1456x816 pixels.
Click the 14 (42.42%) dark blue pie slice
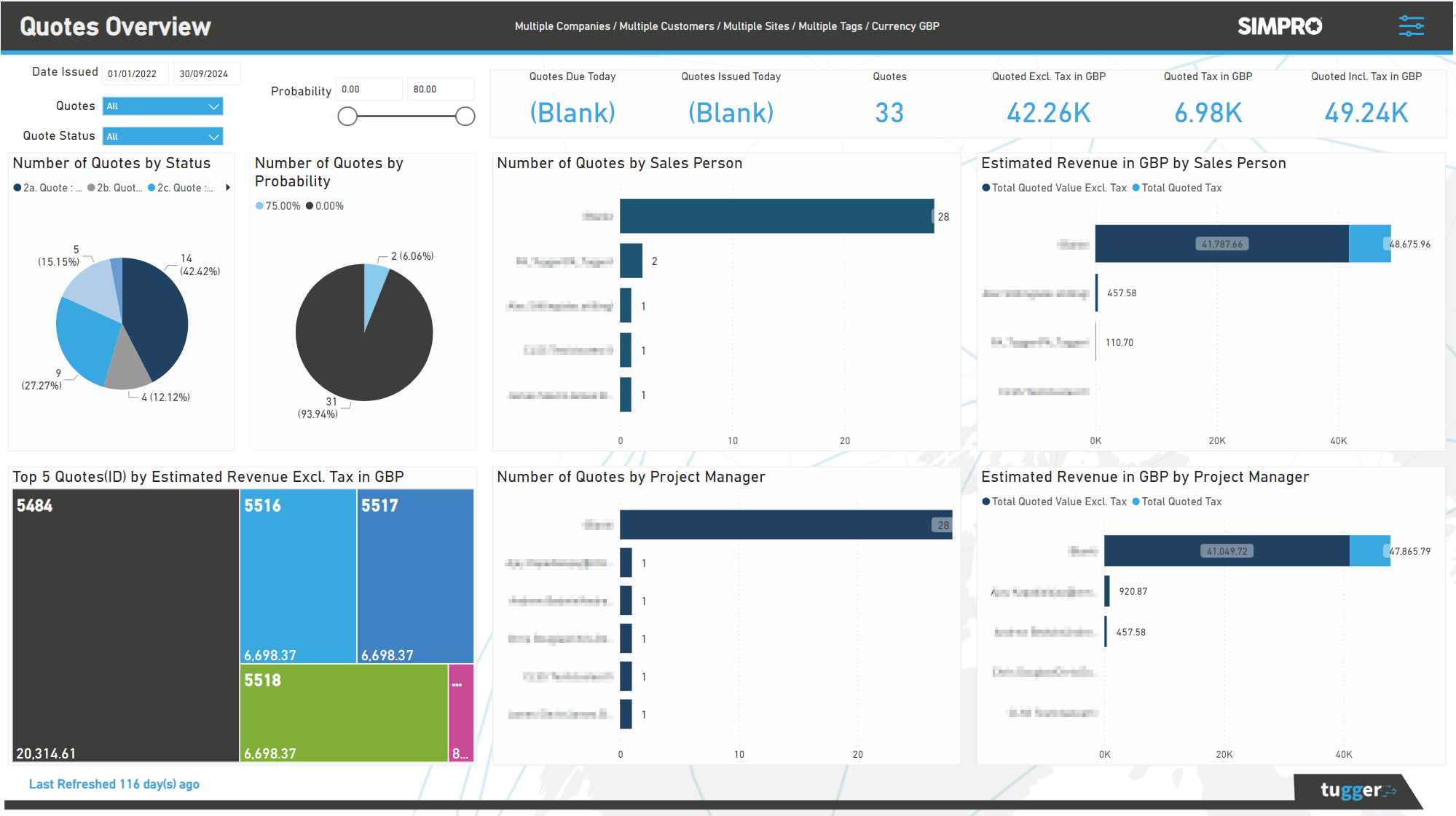pos(157,317)
